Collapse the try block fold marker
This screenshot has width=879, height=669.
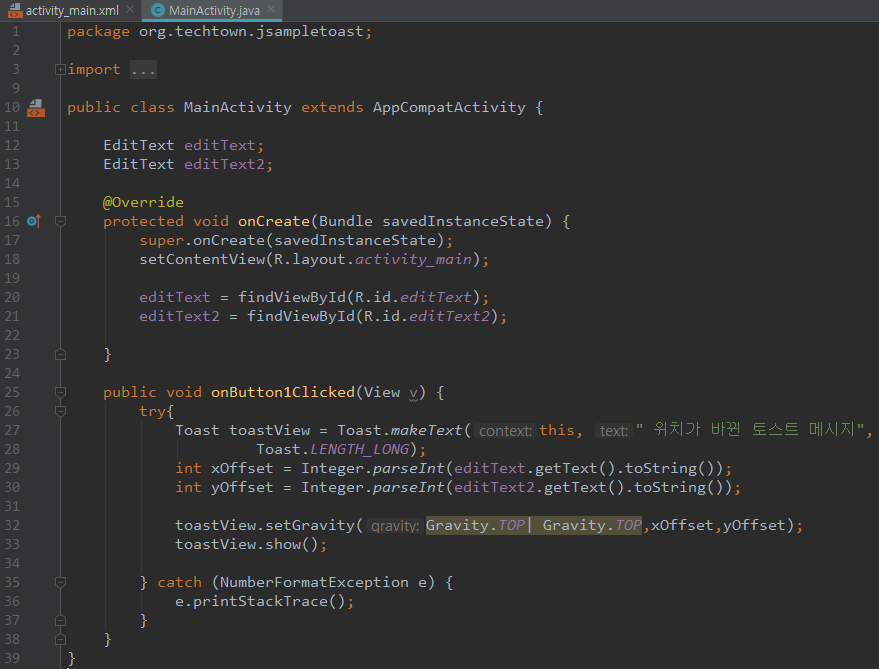tap(61, 411)
